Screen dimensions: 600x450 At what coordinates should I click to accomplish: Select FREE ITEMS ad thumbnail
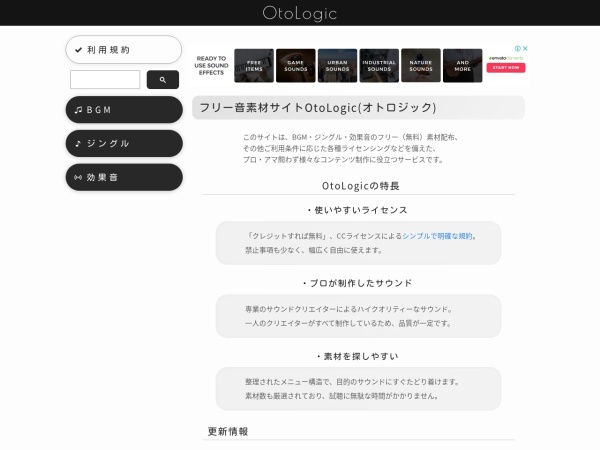pyautogui.click(x=254, y=65)
